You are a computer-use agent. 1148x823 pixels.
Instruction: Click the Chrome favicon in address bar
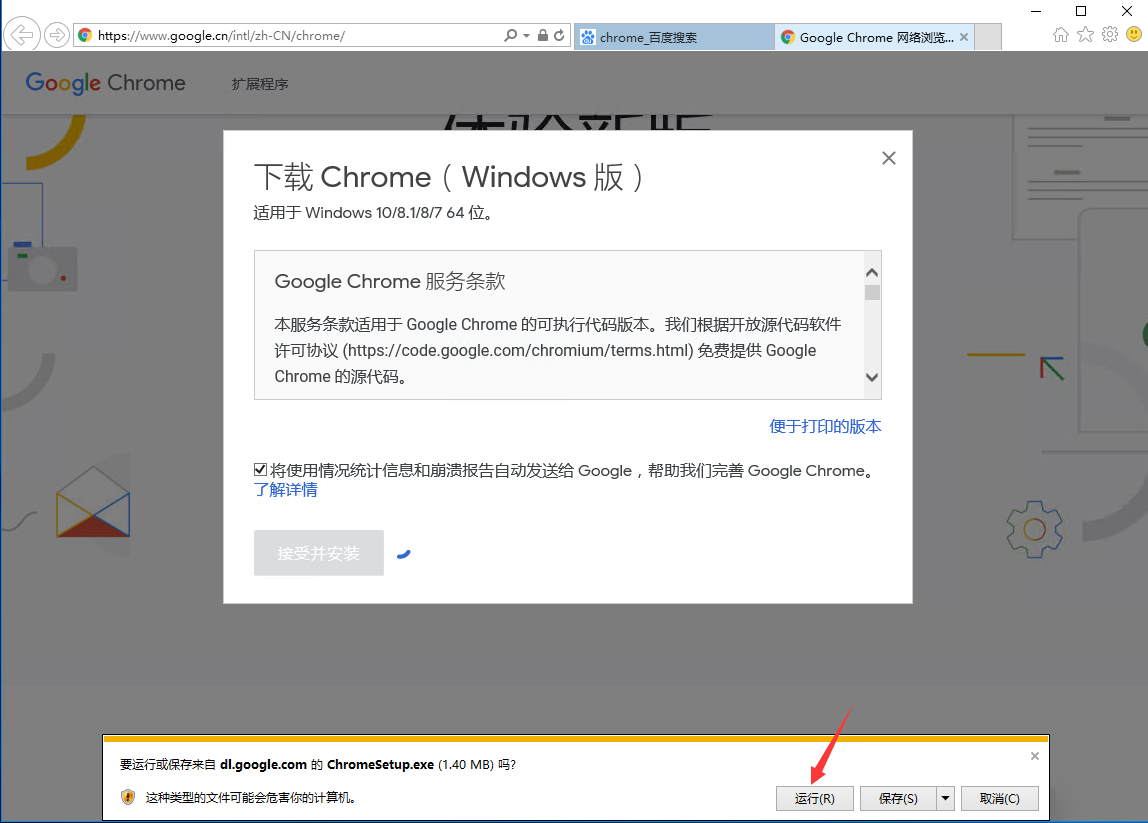pyautogui.click(x=85, y=35)
